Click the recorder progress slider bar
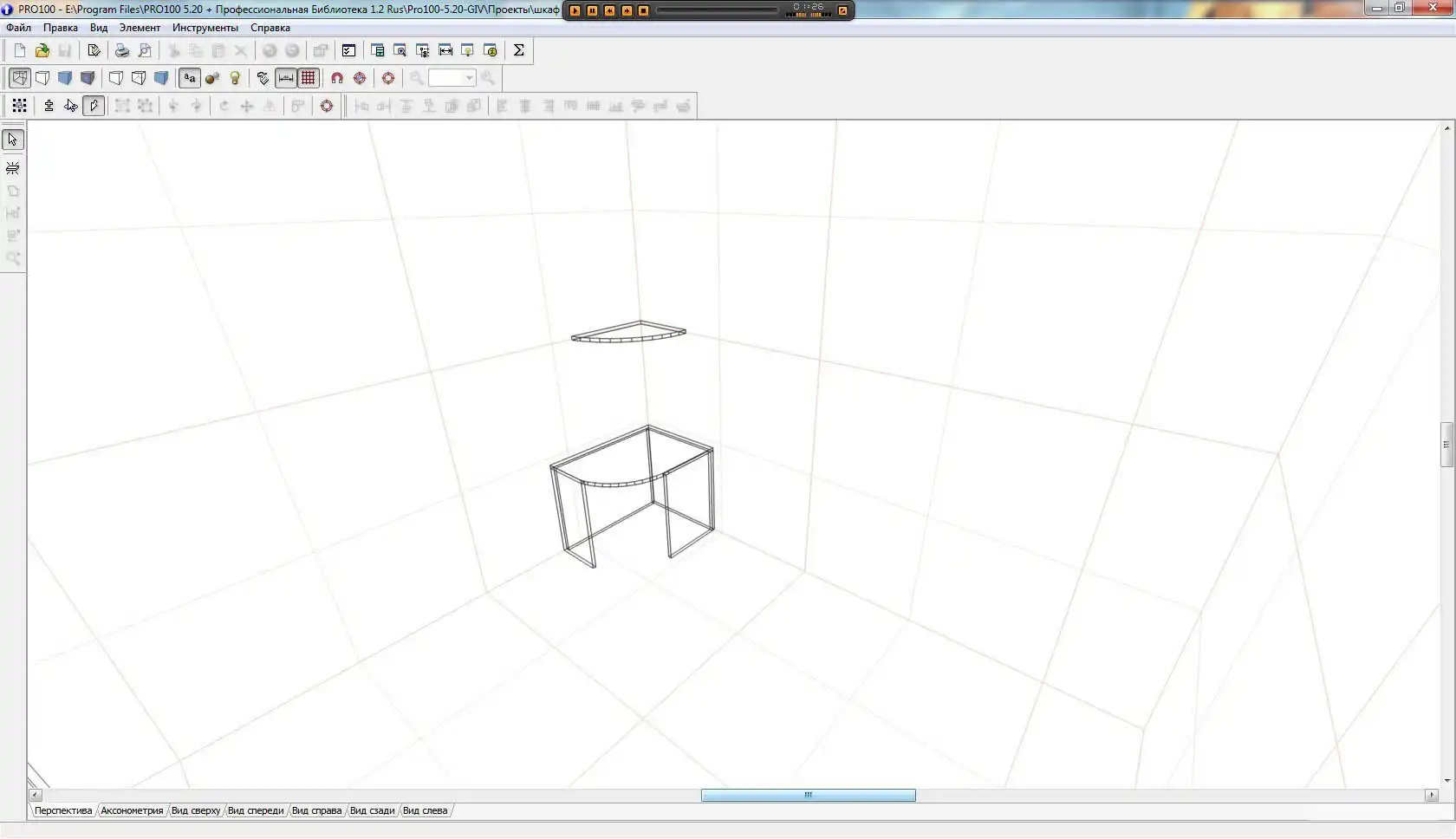The width and height of the screenshot is (1456, 839). point(717,10)
